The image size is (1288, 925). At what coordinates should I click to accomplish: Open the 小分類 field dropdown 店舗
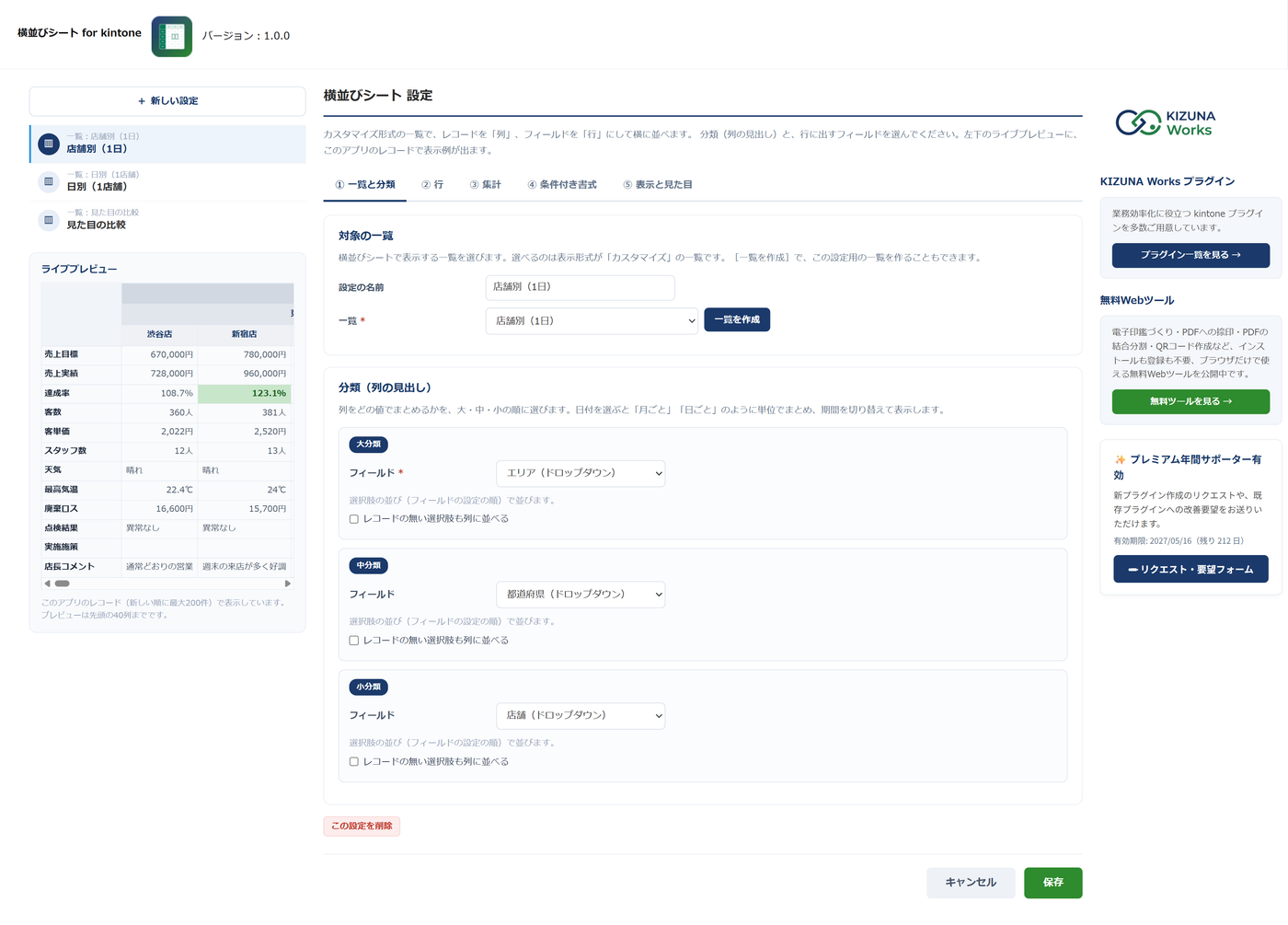tap(581, 715)
